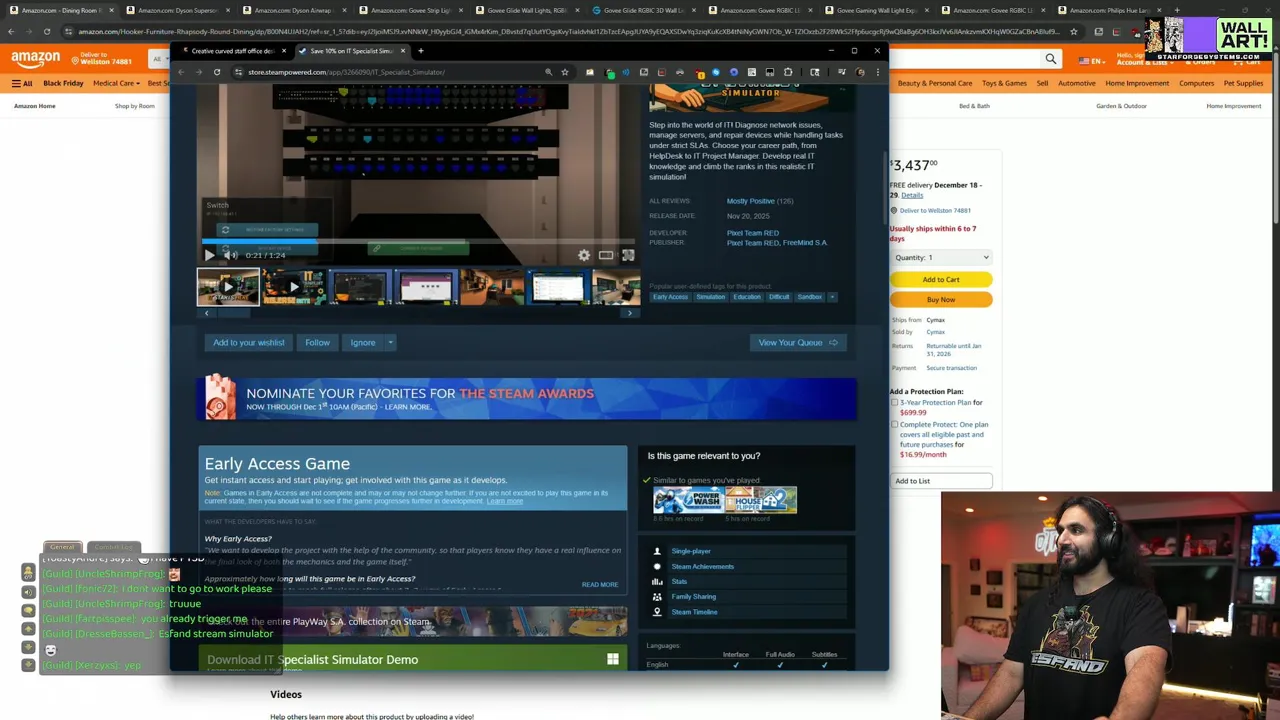Open Amazon delivery Details link

(x=912, y=195)
